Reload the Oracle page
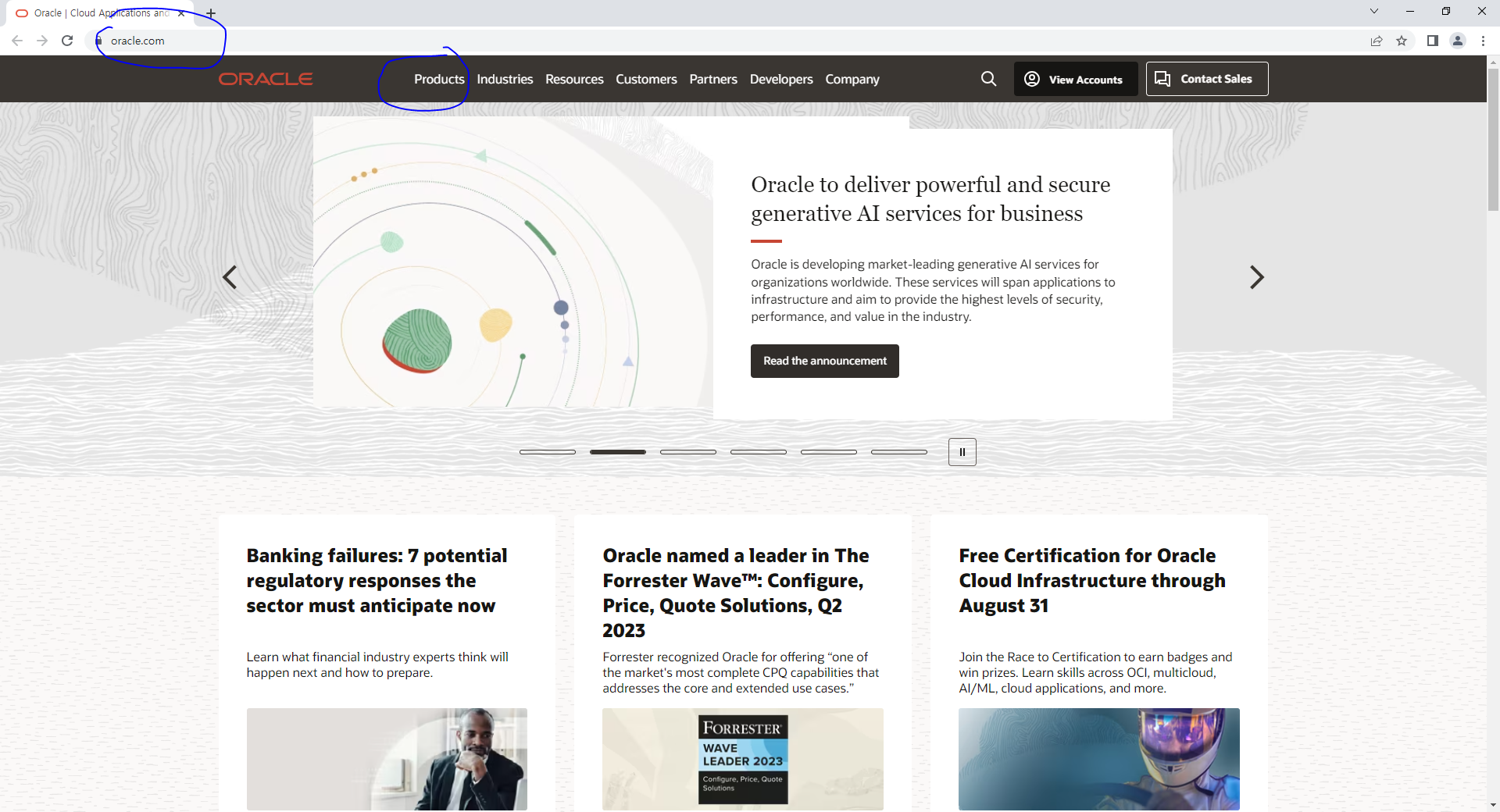The height and width of the screenshot is (812, 1500). click(x=67, y=41)
